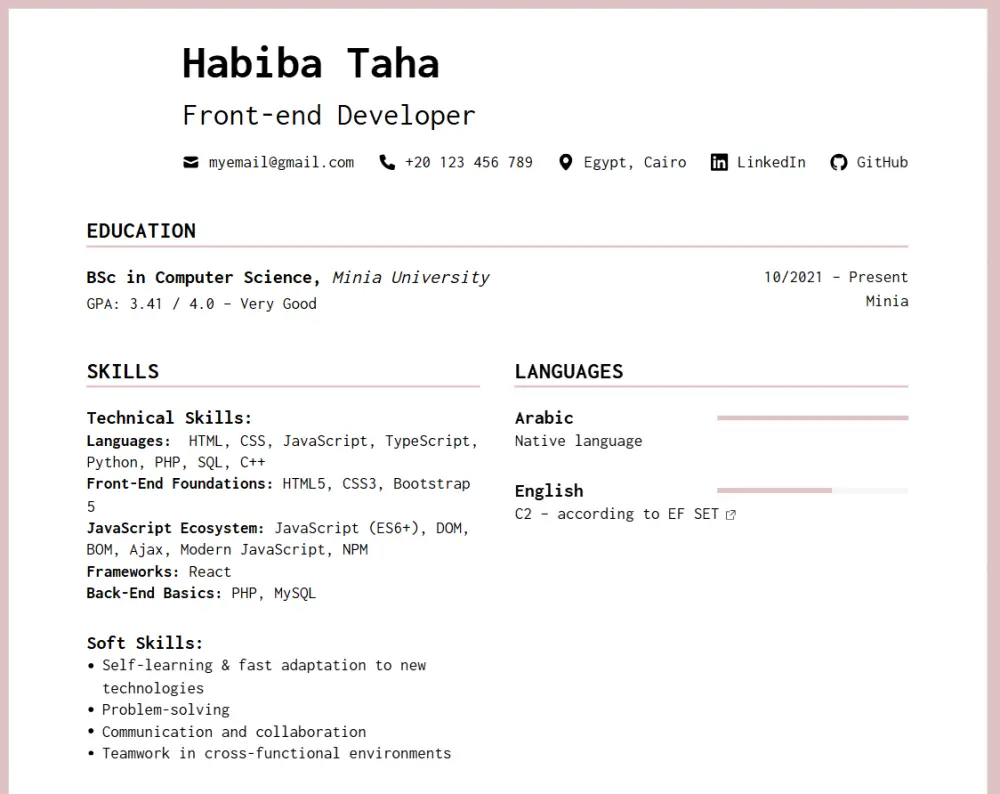Click the GPA 3.41 / 4.0 text
The height and width of the screenshot is (794, 1000).
tap(201, 303)
